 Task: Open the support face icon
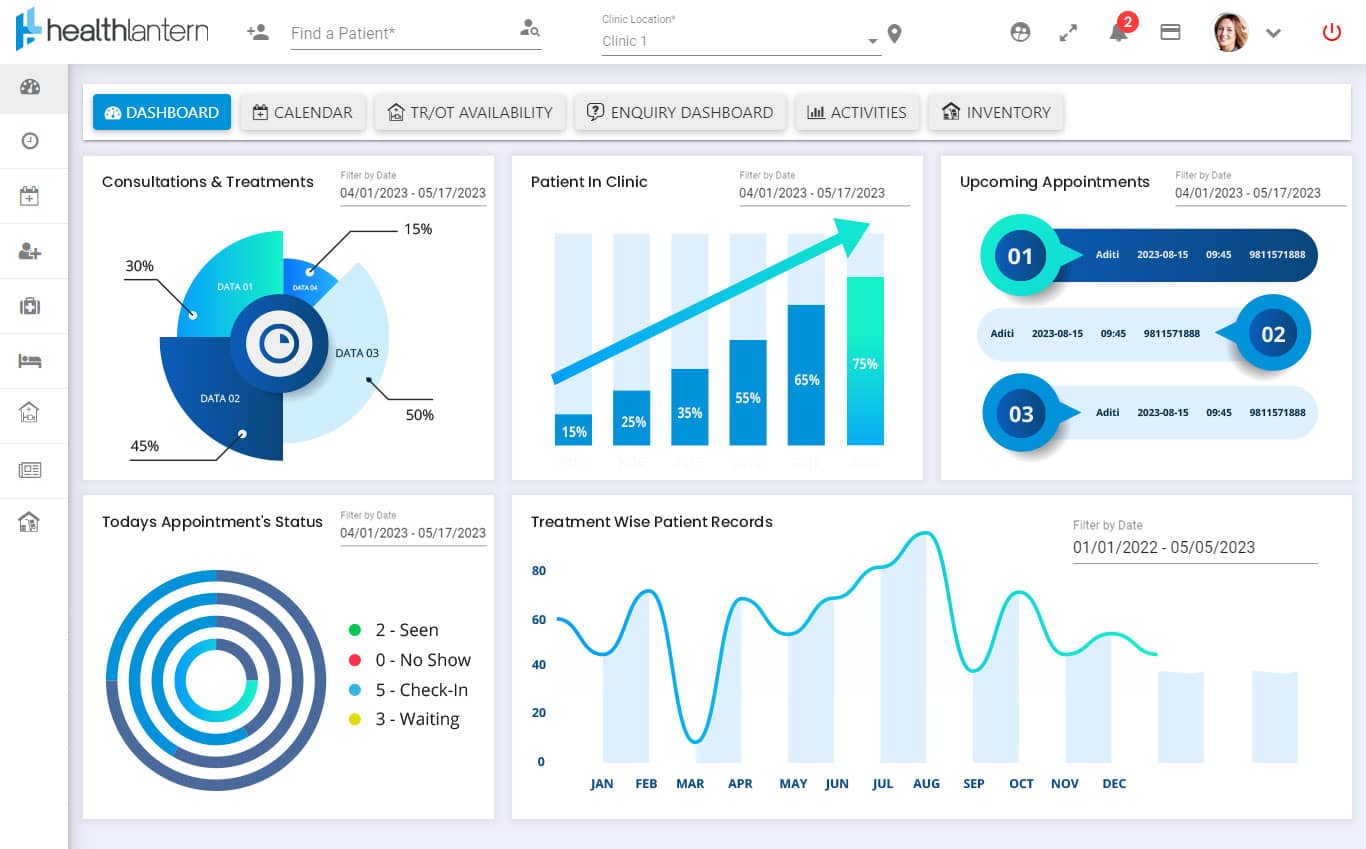coord(1020,32)
